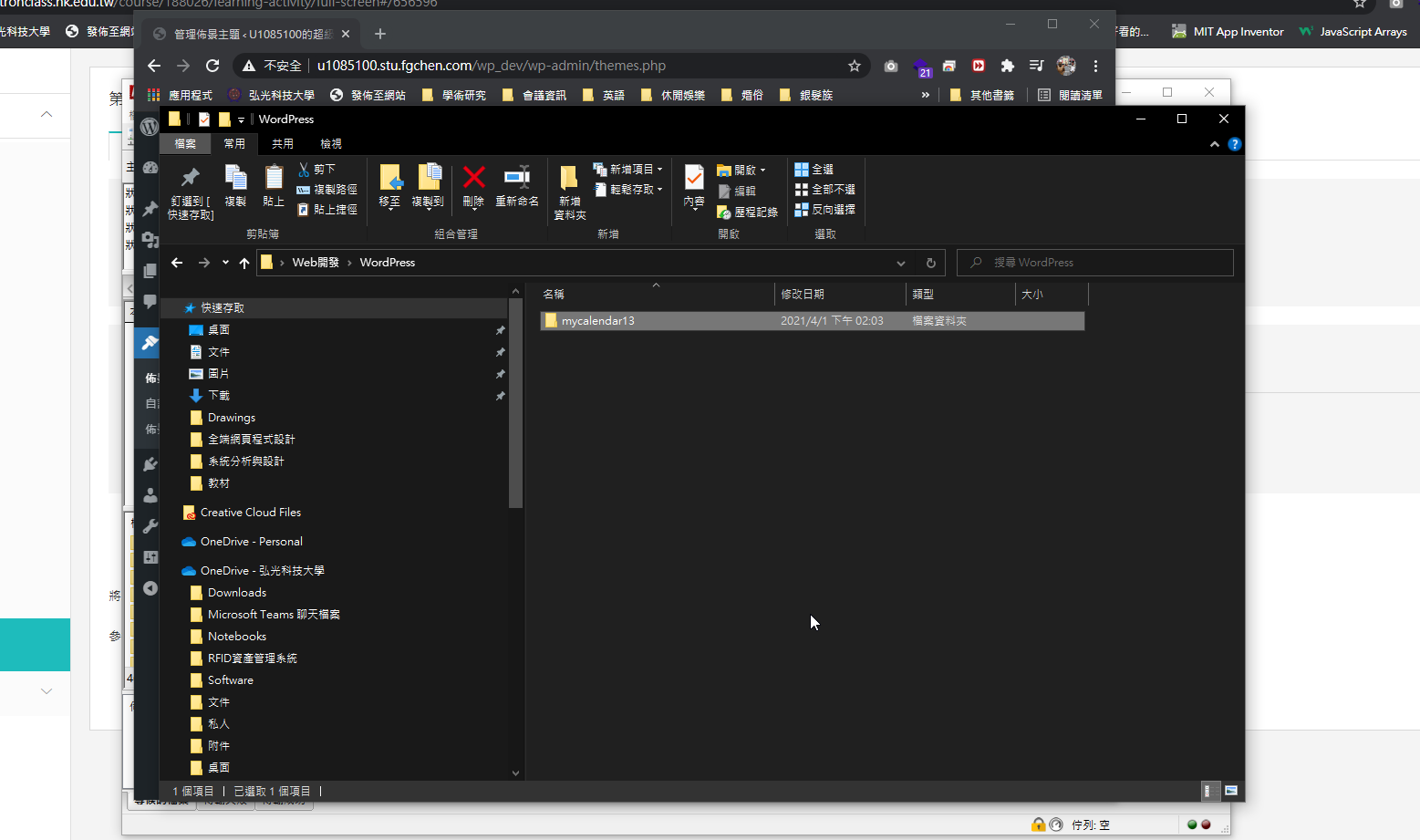Screen dimensions: 1420x840
Task: Click 全部不選 to deselect all items
Action: pyautogui.click(x=824, y=189)
